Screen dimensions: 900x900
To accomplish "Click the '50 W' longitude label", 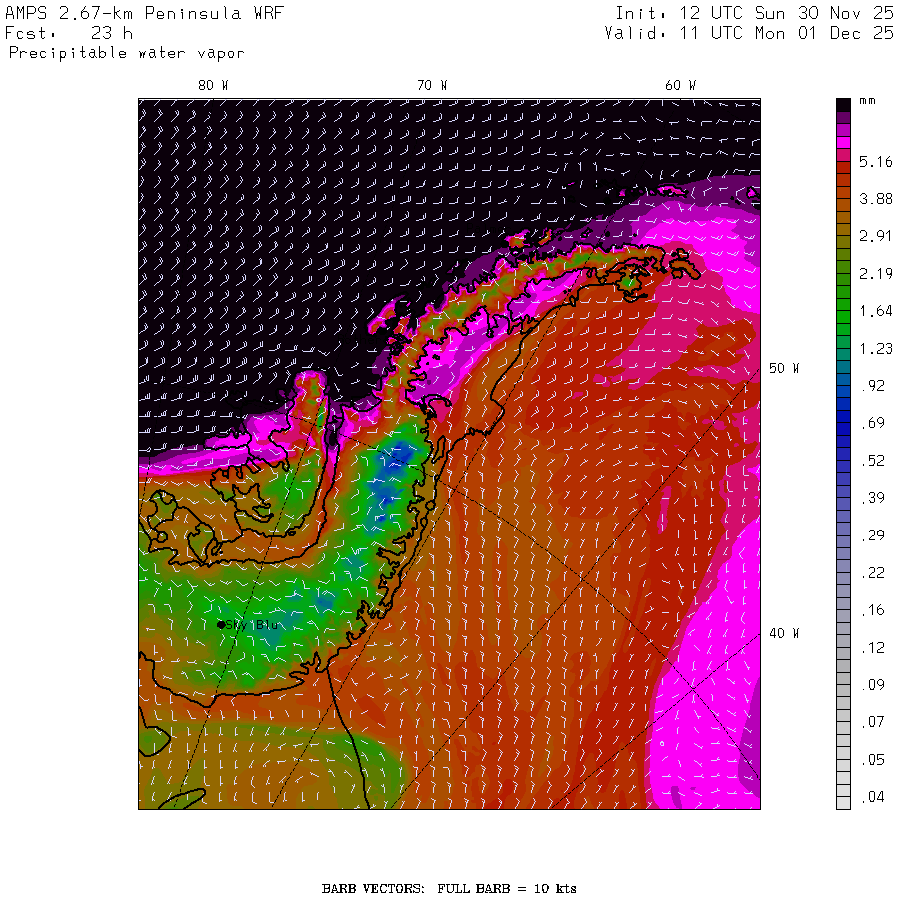I will pyautogui.click(x=784, y=368).
